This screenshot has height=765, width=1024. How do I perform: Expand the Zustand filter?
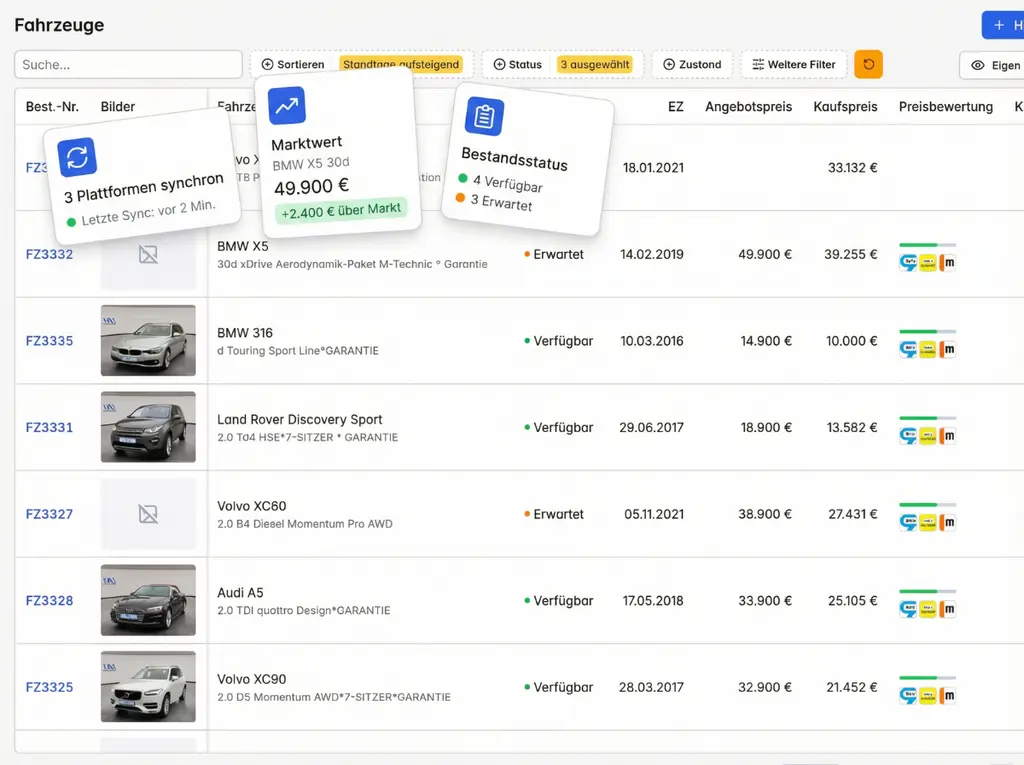(x=692, y=65)
